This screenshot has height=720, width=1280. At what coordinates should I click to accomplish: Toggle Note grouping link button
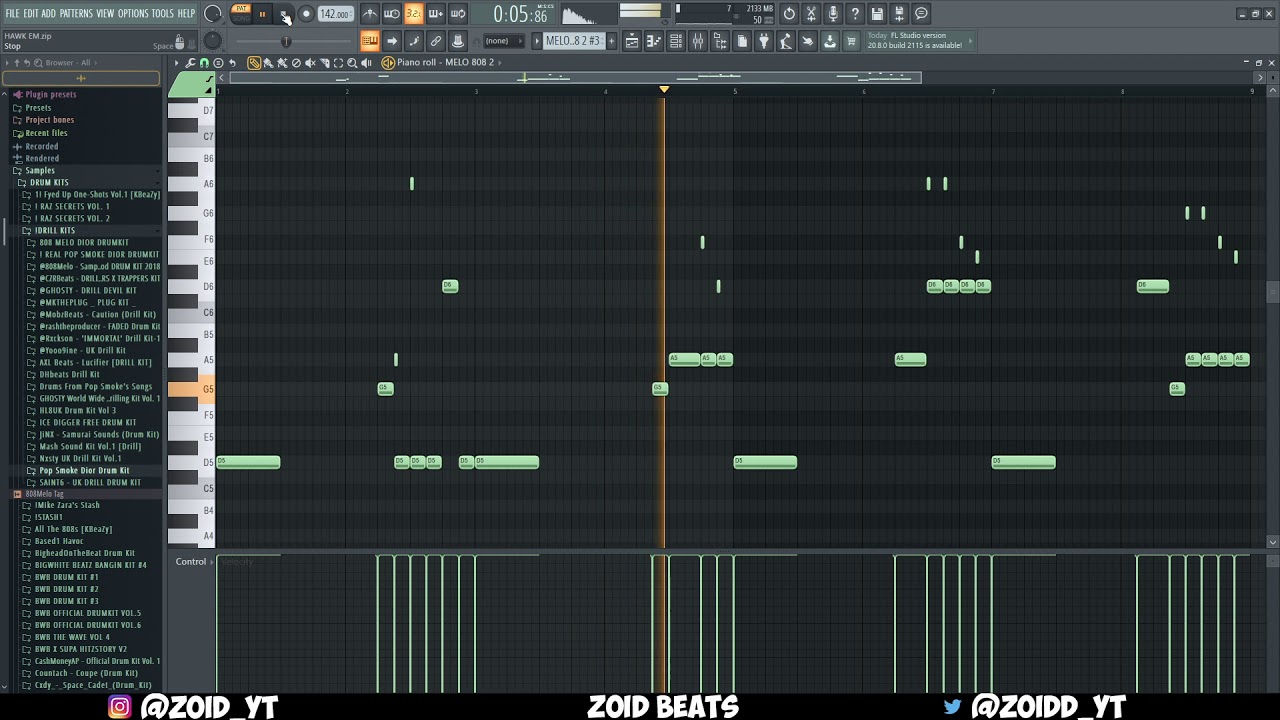point(435,41)
